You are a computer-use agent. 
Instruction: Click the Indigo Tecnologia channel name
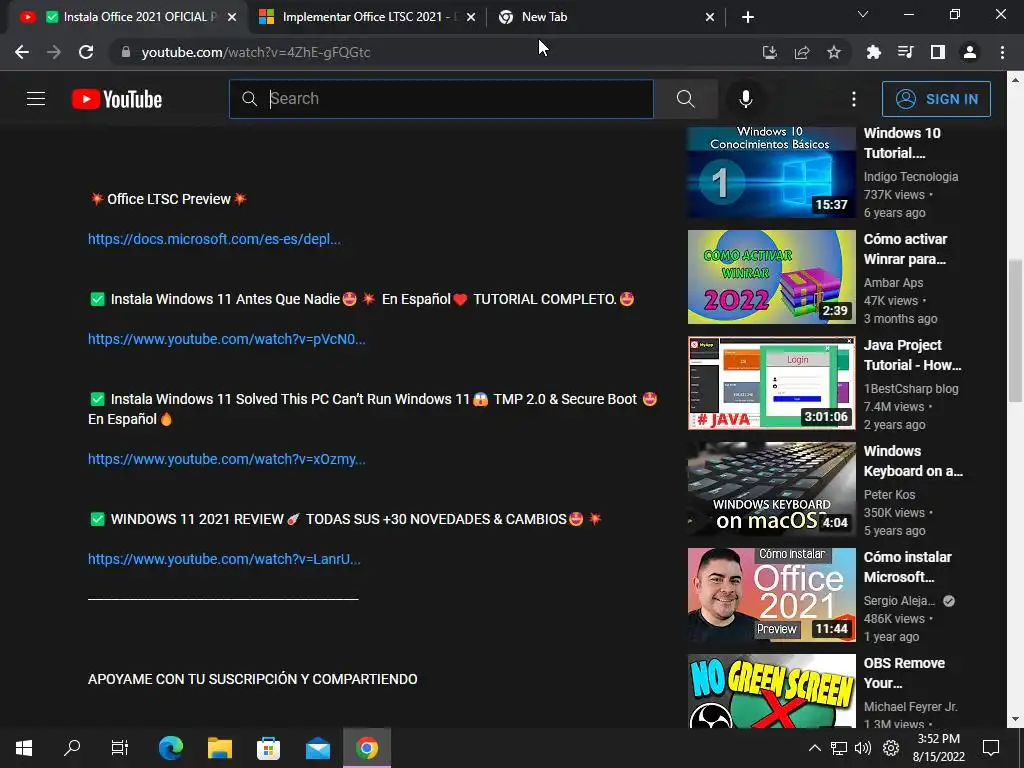tap(910, 176)
